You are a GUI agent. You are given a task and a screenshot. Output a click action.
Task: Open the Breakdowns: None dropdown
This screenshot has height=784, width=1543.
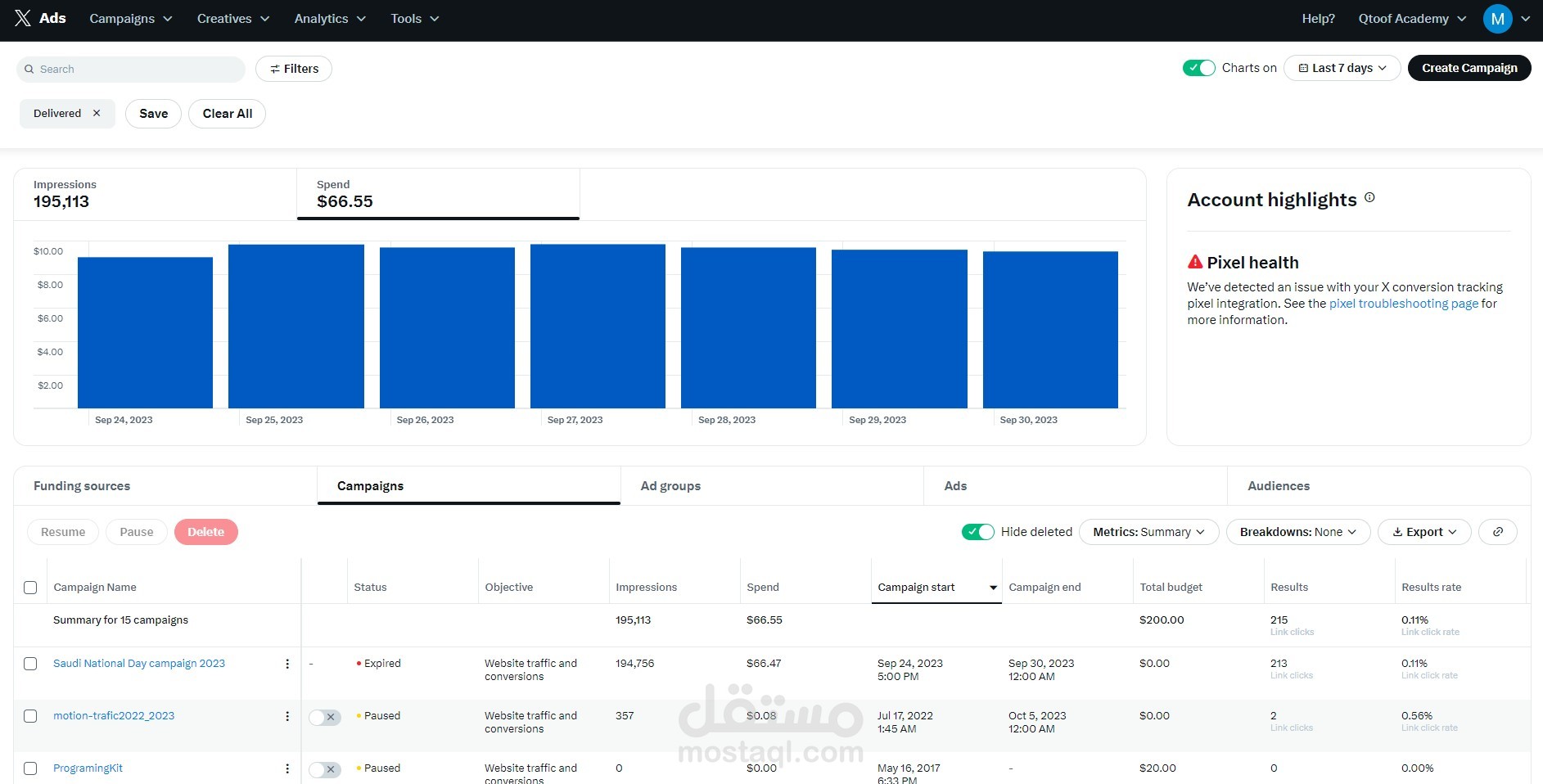pyautogui.click(x=1297, y=532)
